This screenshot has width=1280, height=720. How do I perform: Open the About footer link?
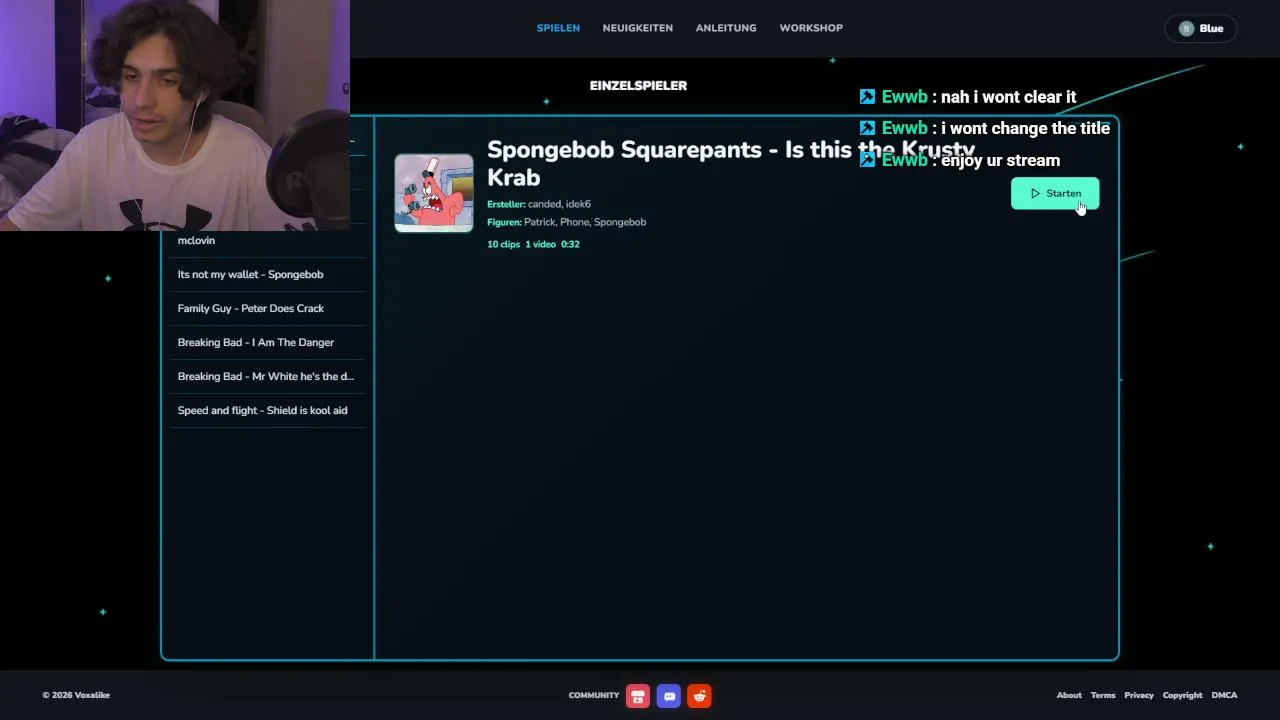1069,696
